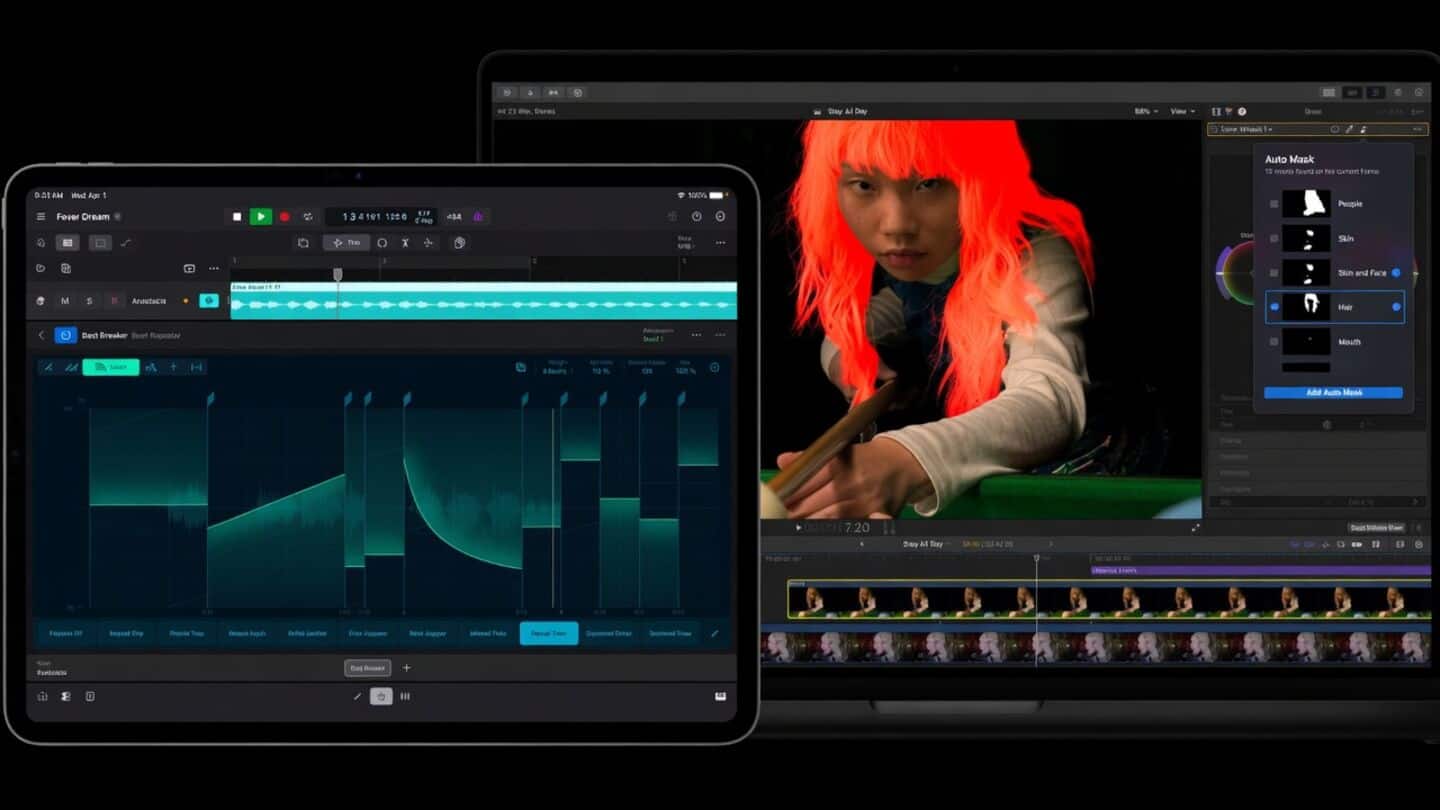Viewport: 1440px width, 810px height.
Task: Click the Beat Breaker plug-in slot button
Action: (367, 668)
